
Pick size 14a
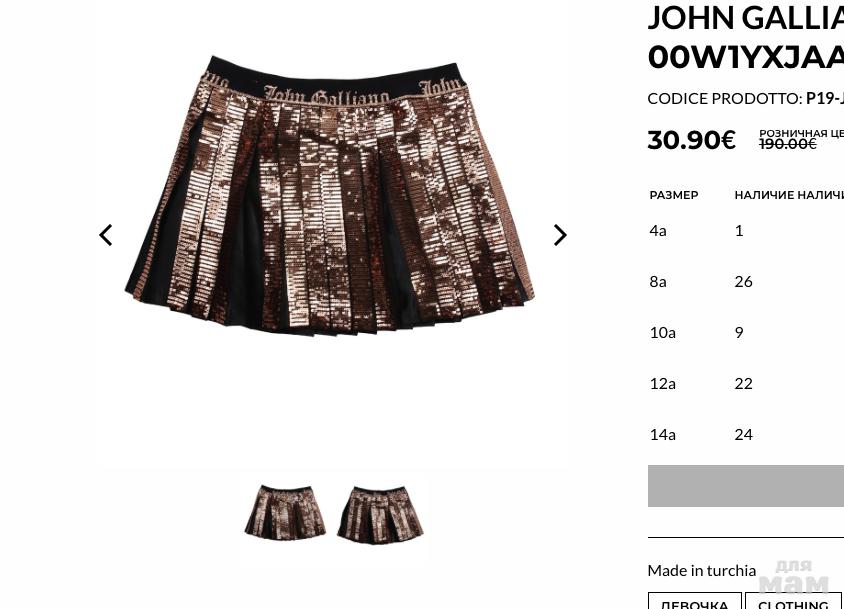pyautogui.click(x=745, y=435)
